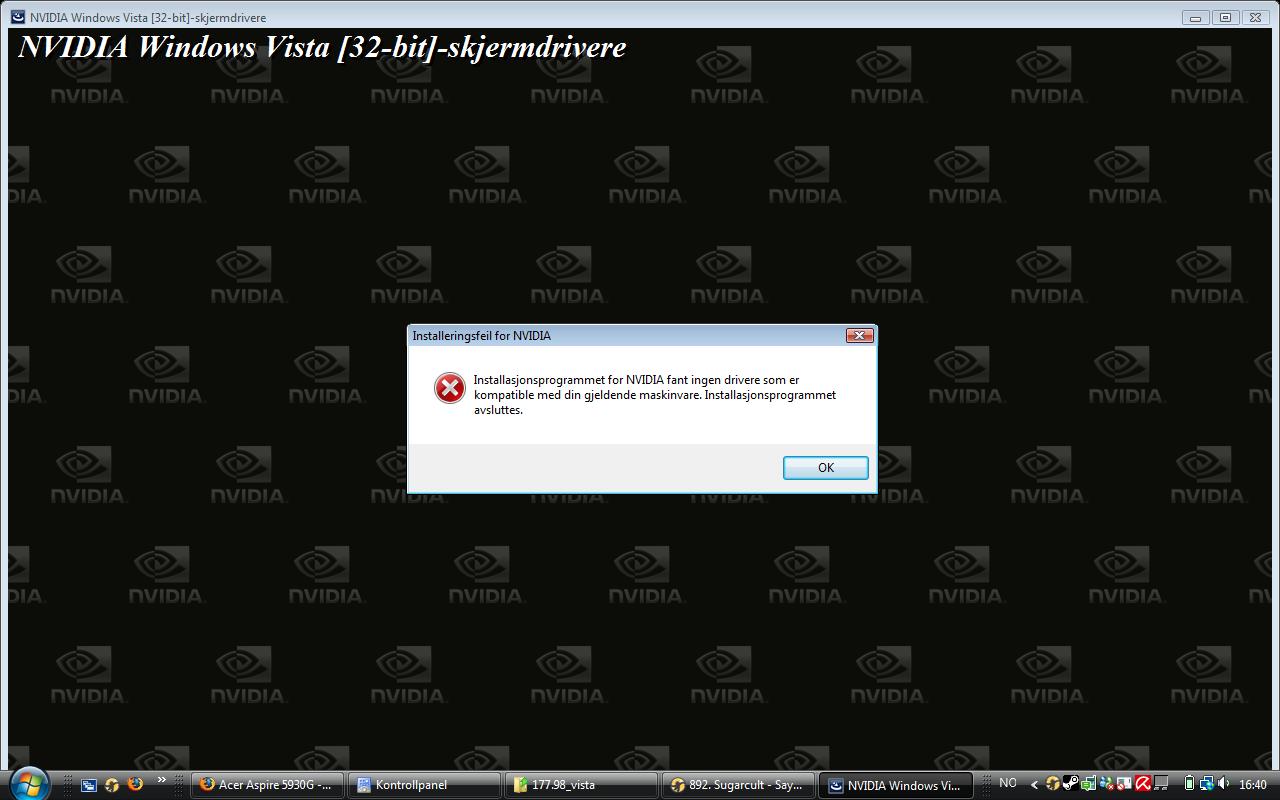1280x800 pixels.
Task: Click the 16:40 taskbar clock
Action: tap(1253, 784)
